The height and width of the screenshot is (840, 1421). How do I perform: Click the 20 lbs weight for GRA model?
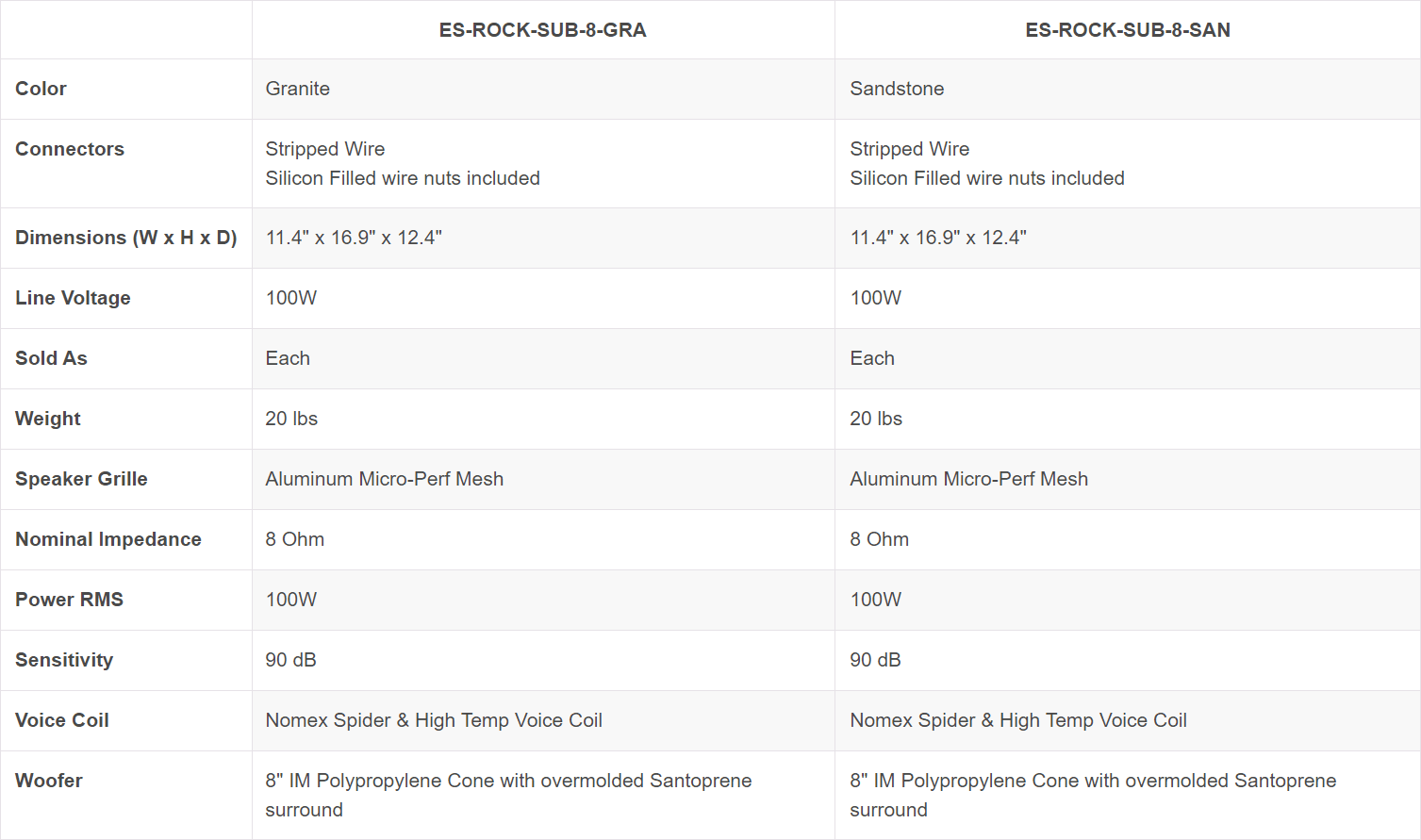291,419
